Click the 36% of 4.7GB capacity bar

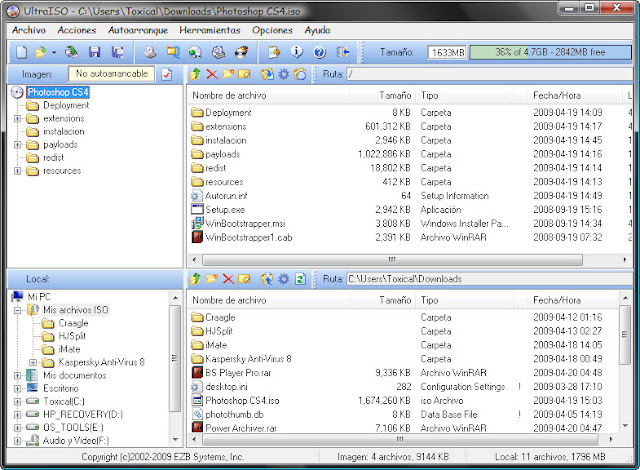(x=550, y=52)
